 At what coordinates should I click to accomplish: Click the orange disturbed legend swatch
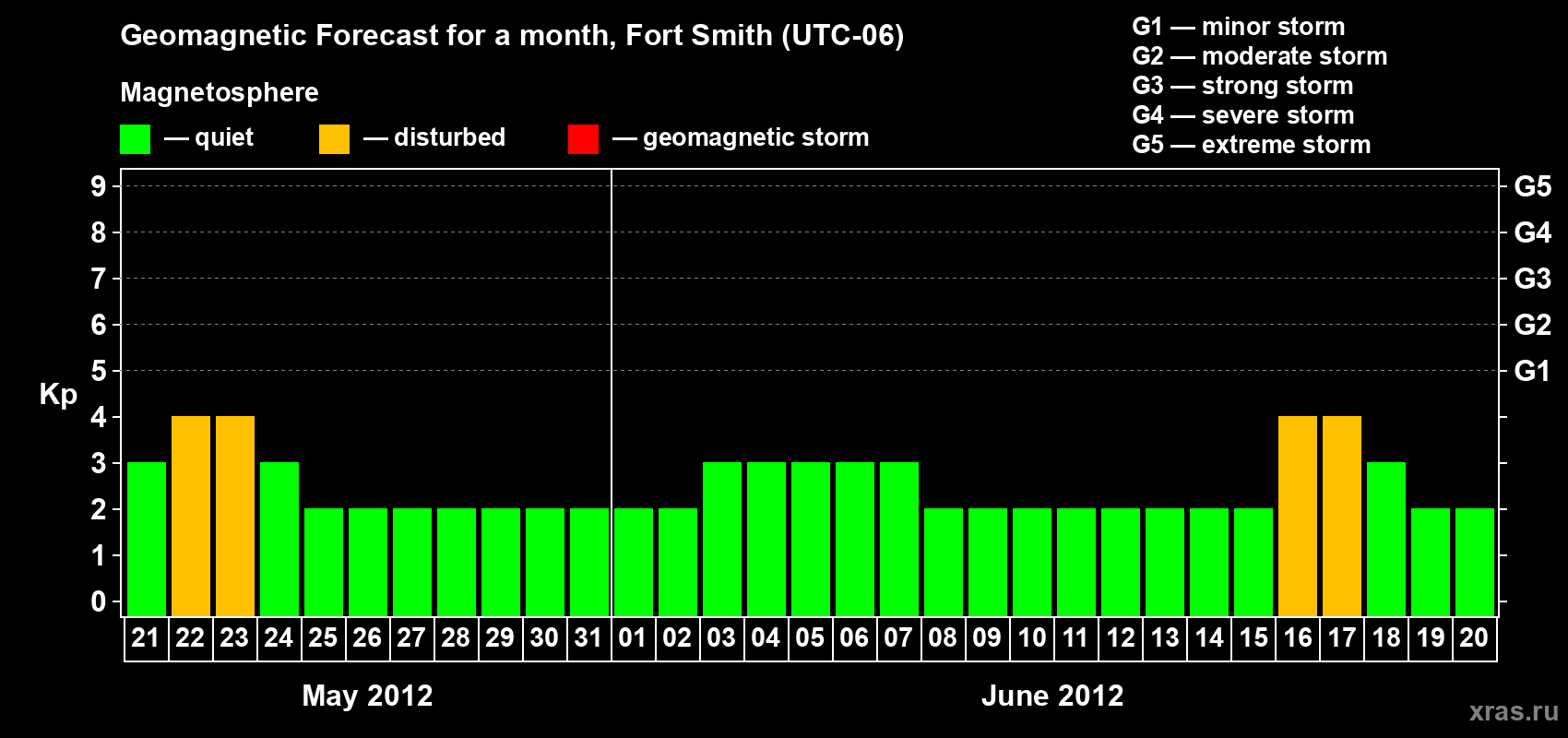coord(334,139)
